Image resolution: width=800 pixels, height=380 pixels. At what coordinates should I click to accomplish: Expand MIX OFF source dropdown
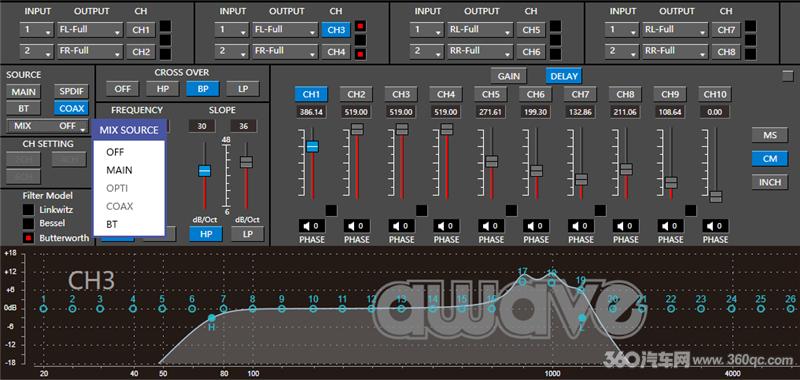(x=47, y=126)
